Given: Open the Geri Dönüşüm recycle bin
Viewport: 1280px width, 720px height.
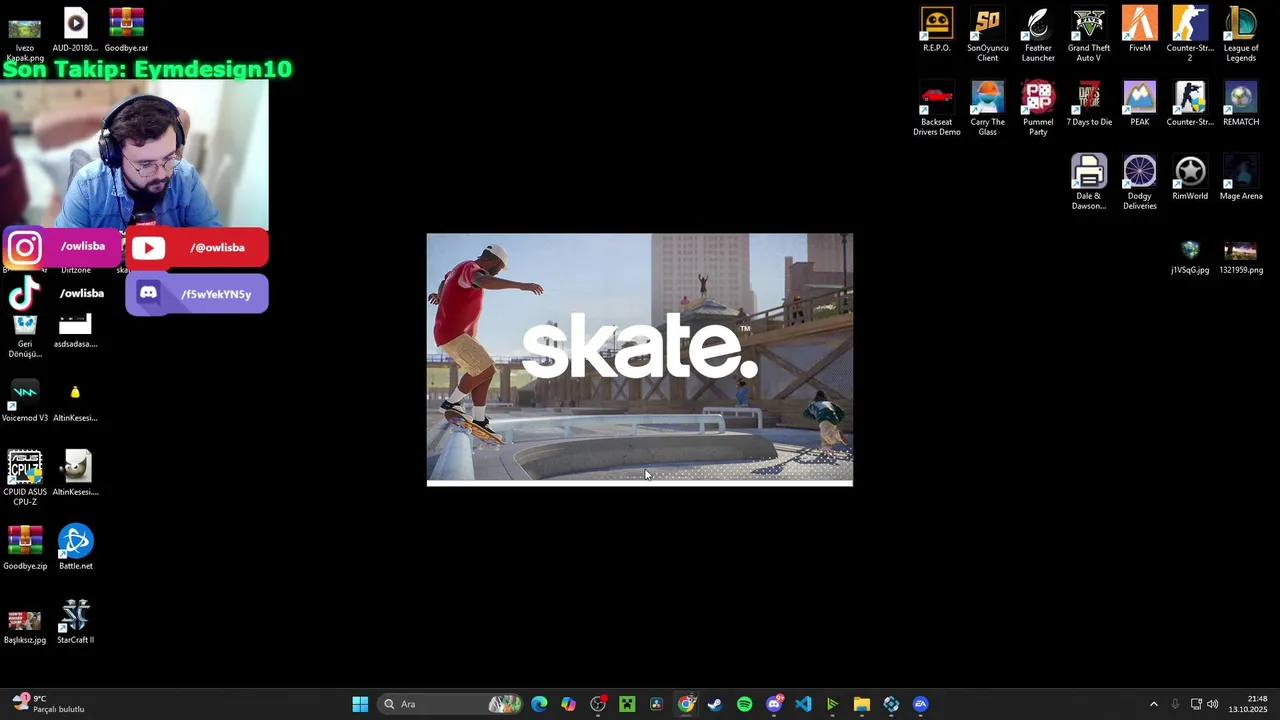Looking at the screenshot, I should [x=24, y=335].
